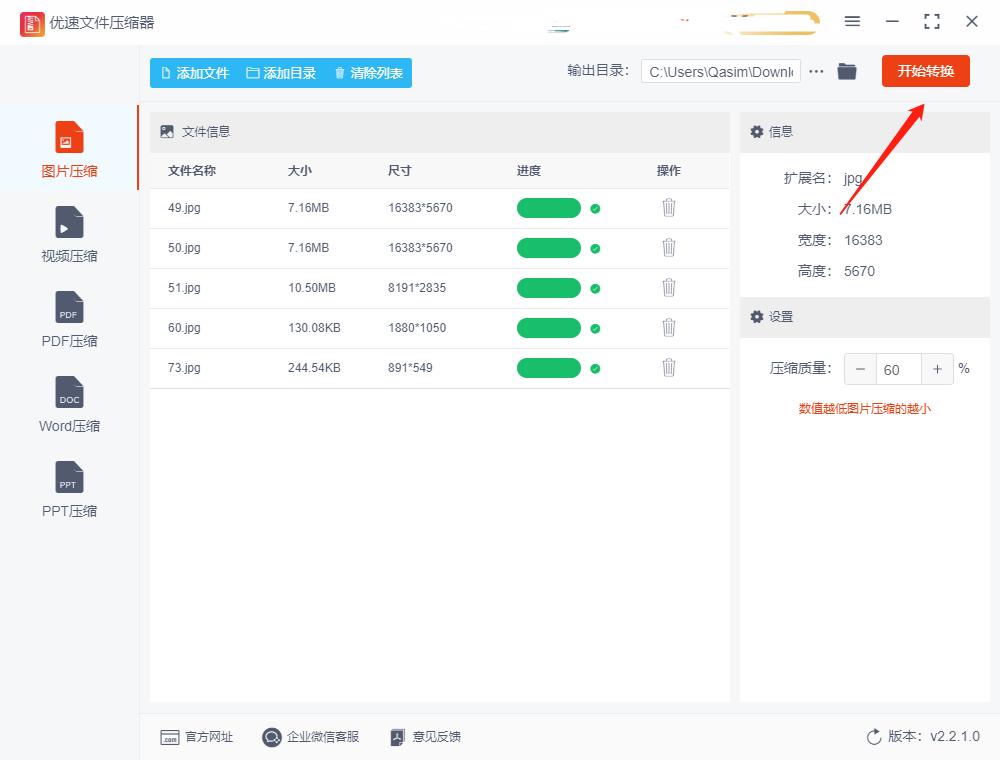1000x760 pixels.
Task: Visit the 官方网址 official website link
Action: [197, 737]
